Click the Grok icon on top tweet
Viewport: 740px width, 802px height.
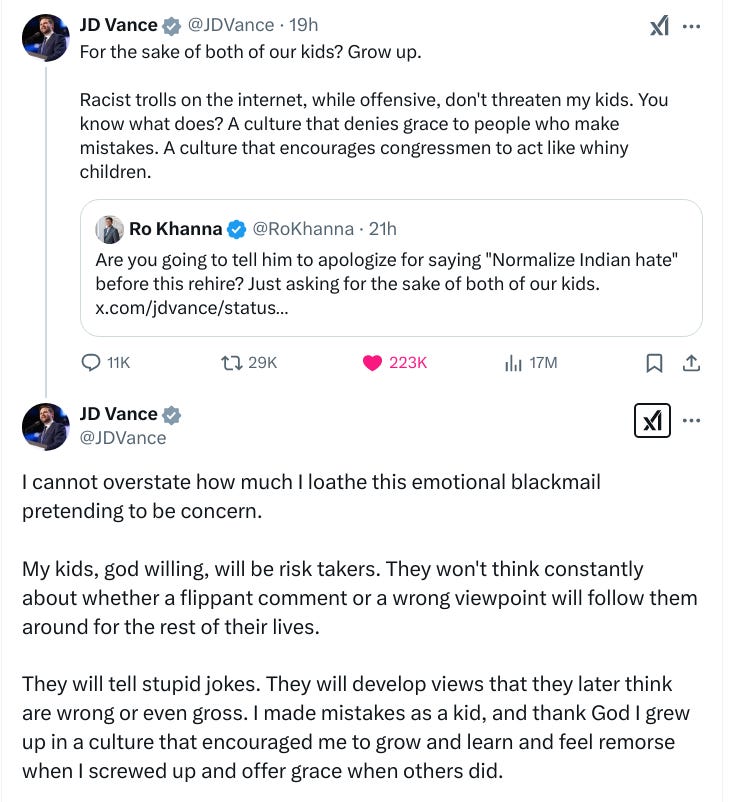tap(658, 26)
